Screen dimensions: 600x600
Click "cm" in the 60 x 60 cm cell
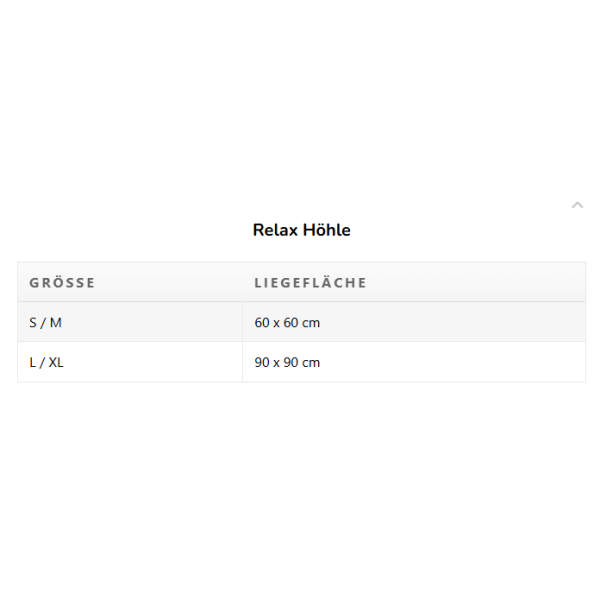tap(311, 323)
